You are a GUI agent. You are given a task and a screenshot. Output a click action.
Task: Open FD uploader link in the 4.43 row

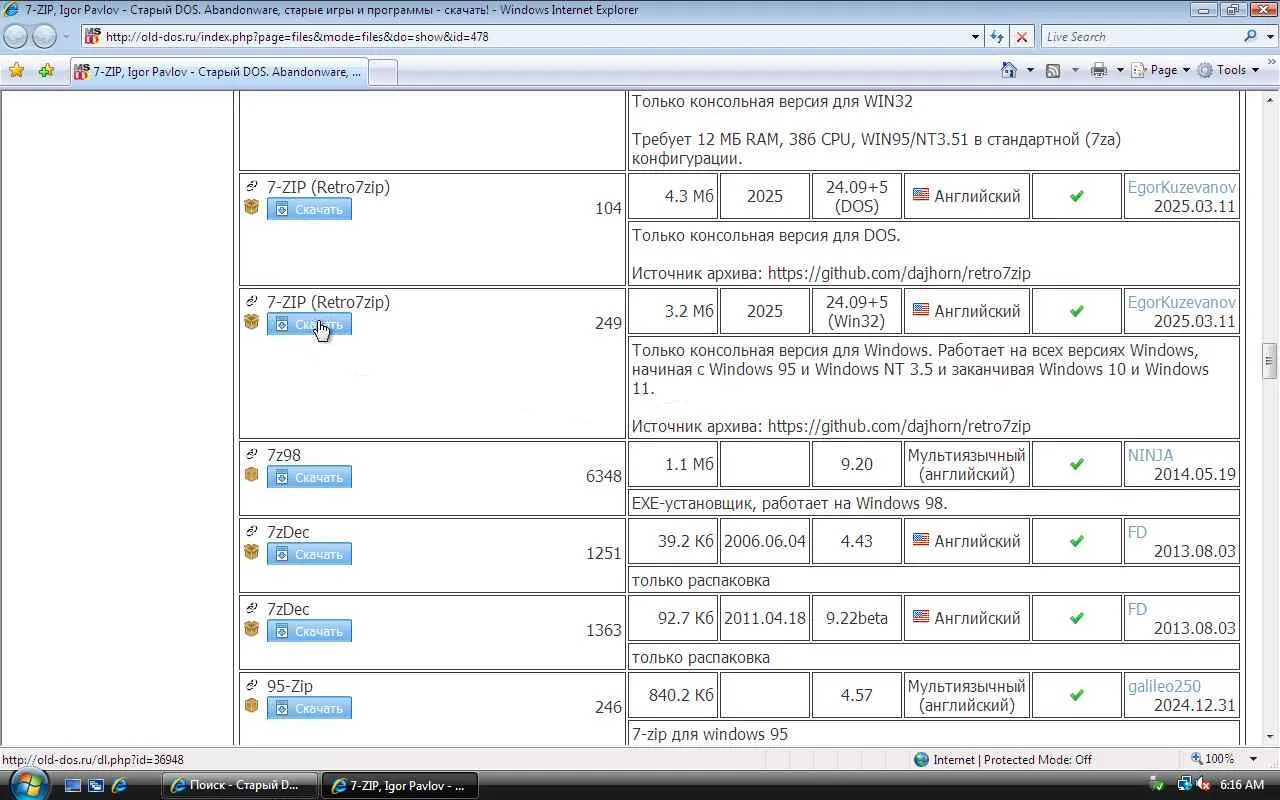click(x=1137, y=532)
